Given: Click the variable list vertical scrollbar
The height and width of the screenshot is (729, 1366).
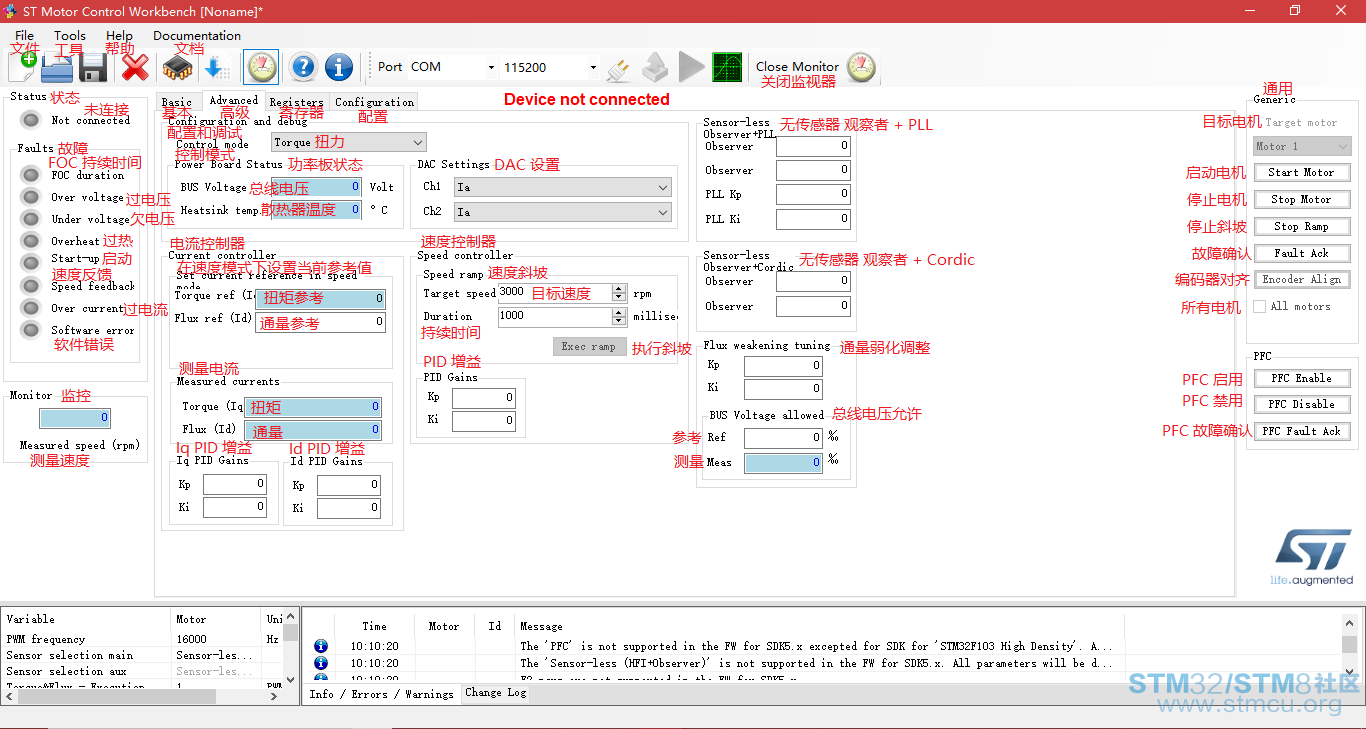Looking at the screenshot, I should click(291, 647).
